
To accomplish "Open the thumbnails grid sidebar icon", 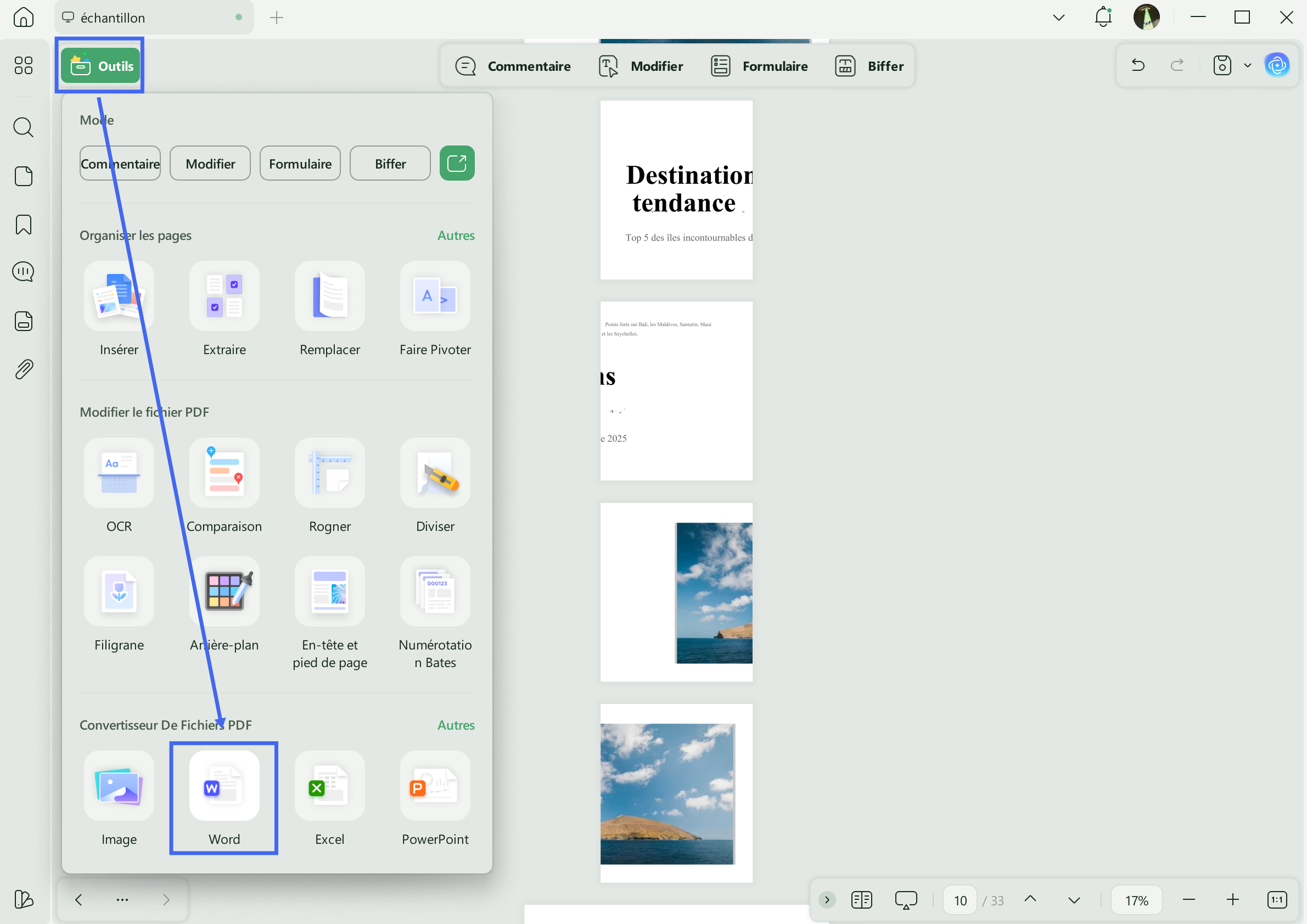I will pyautogui.click(x=24, y=65).
